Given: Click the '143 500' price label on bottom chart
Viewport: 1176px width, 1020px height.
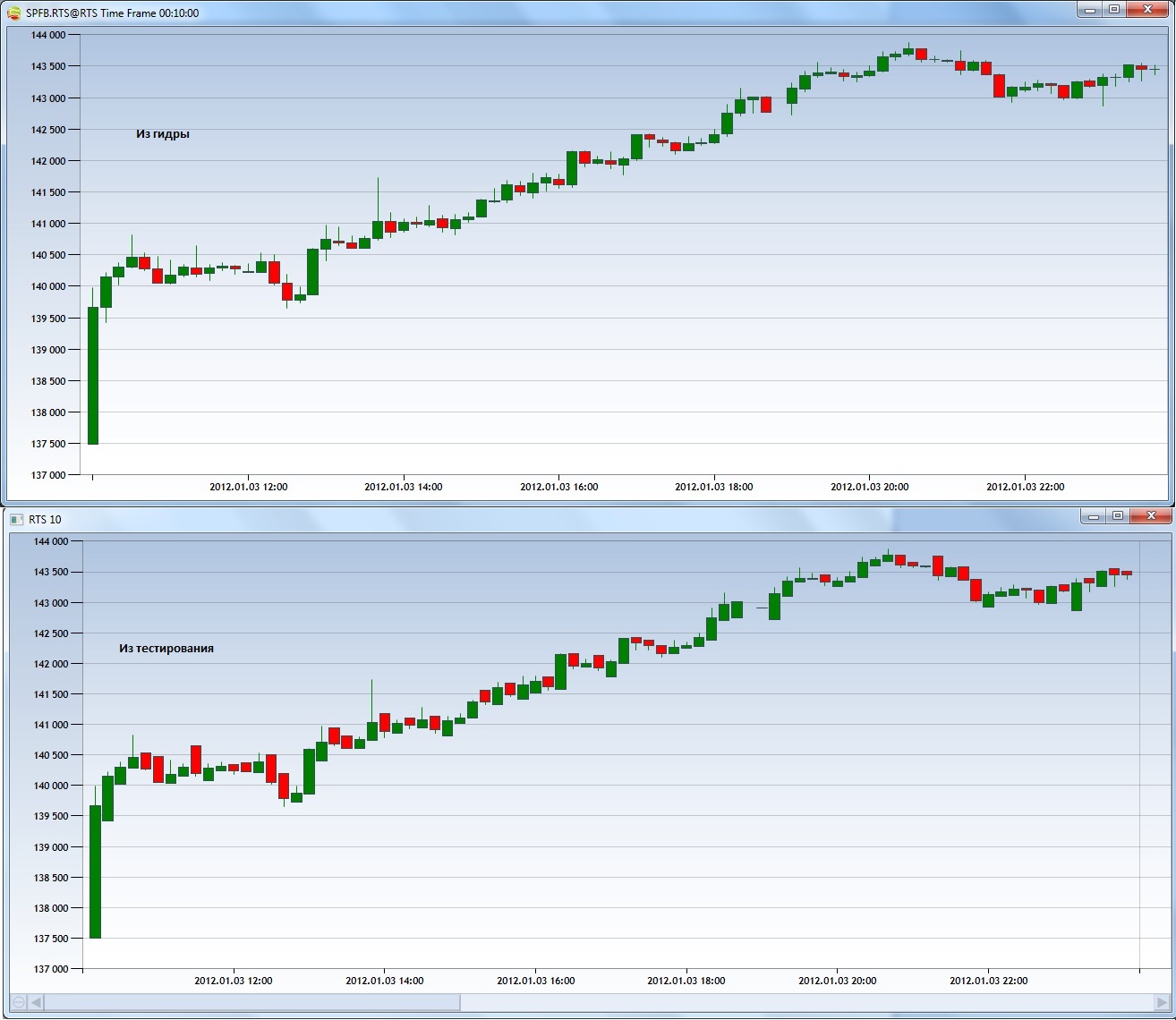Looking at the screenshot, I should click(51, 572).
